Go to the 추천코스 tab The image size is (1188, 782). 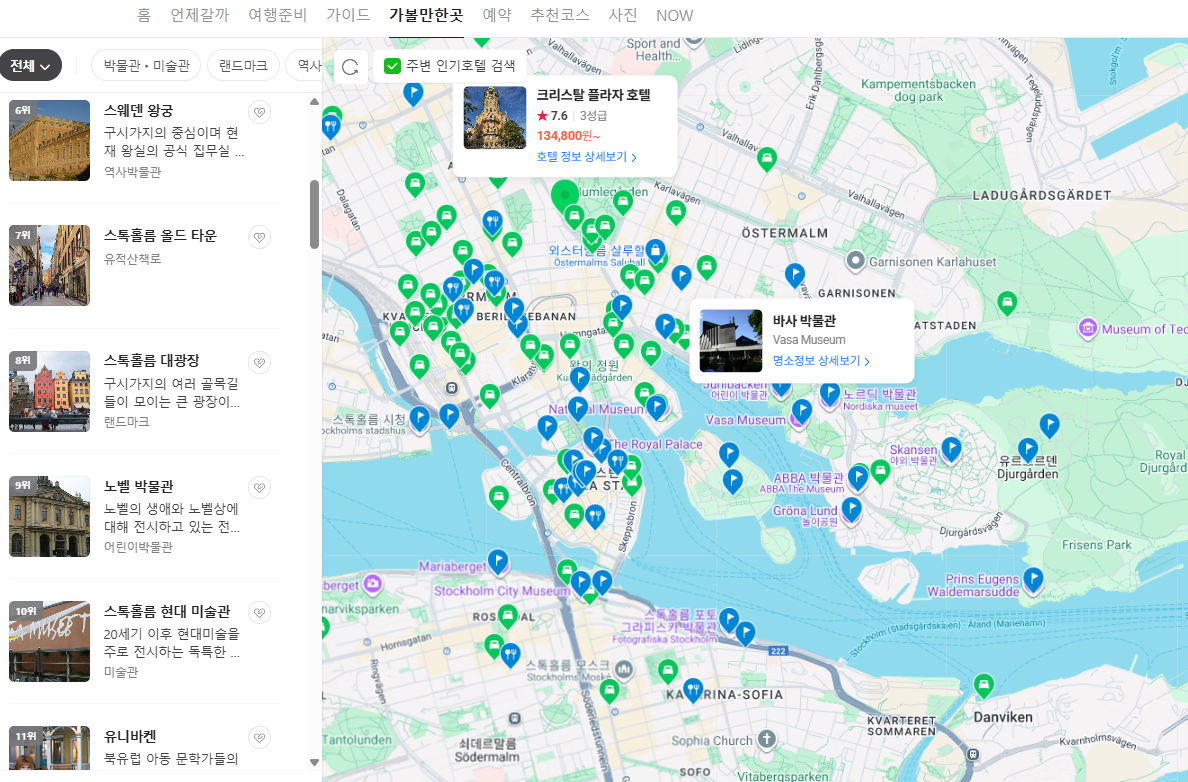pos(559,15)
